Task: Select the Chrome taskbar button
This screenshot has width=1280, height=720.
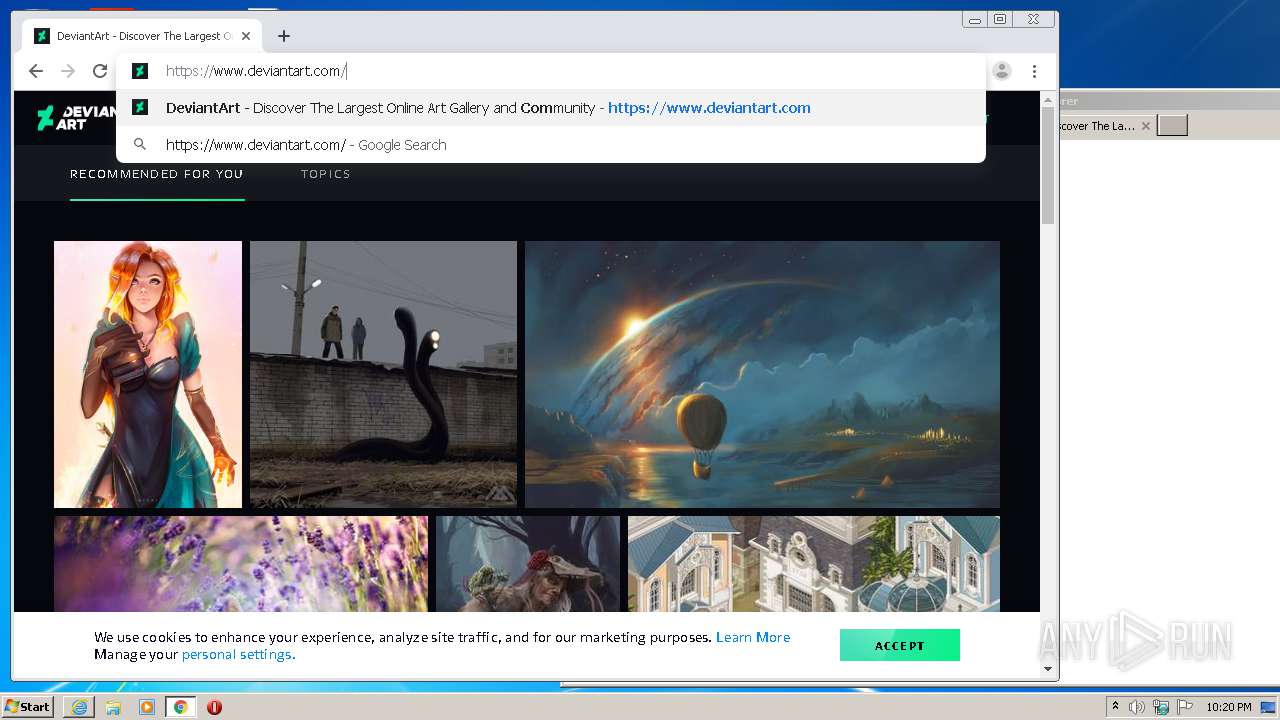Action: 181,707
